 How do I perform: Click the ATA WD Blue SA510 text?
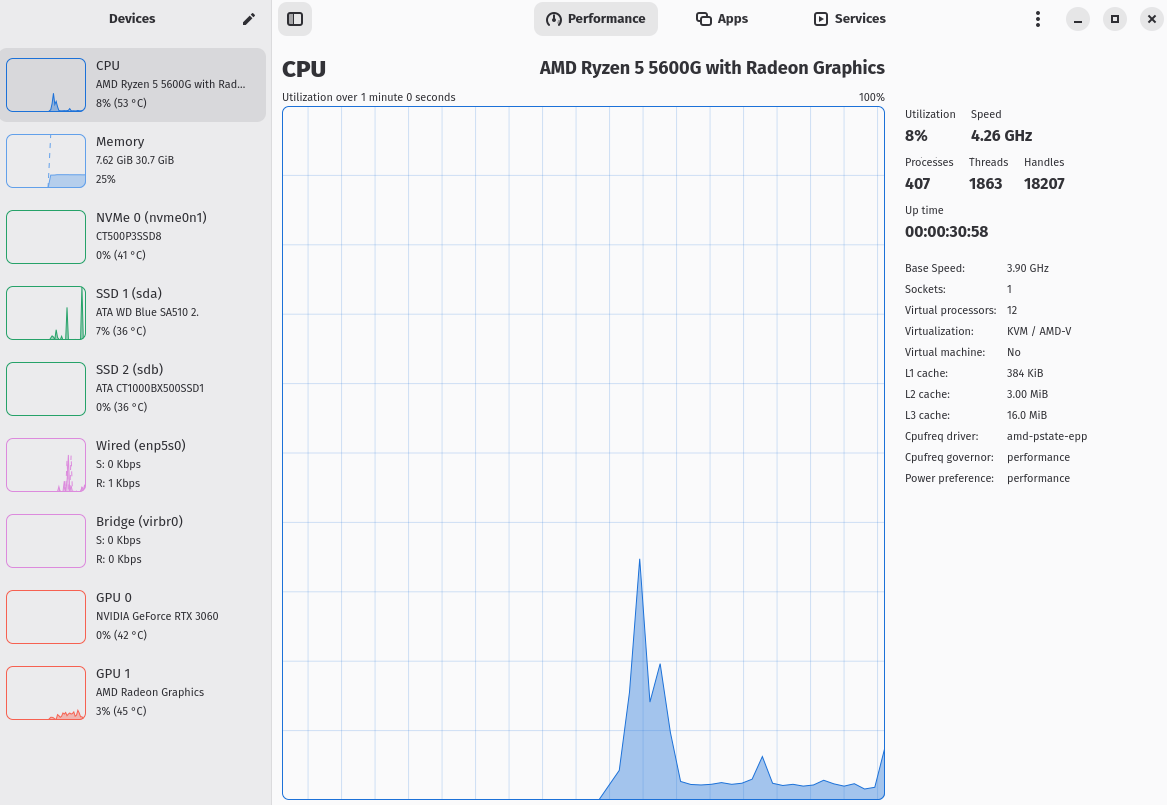[x=147, y=312]
